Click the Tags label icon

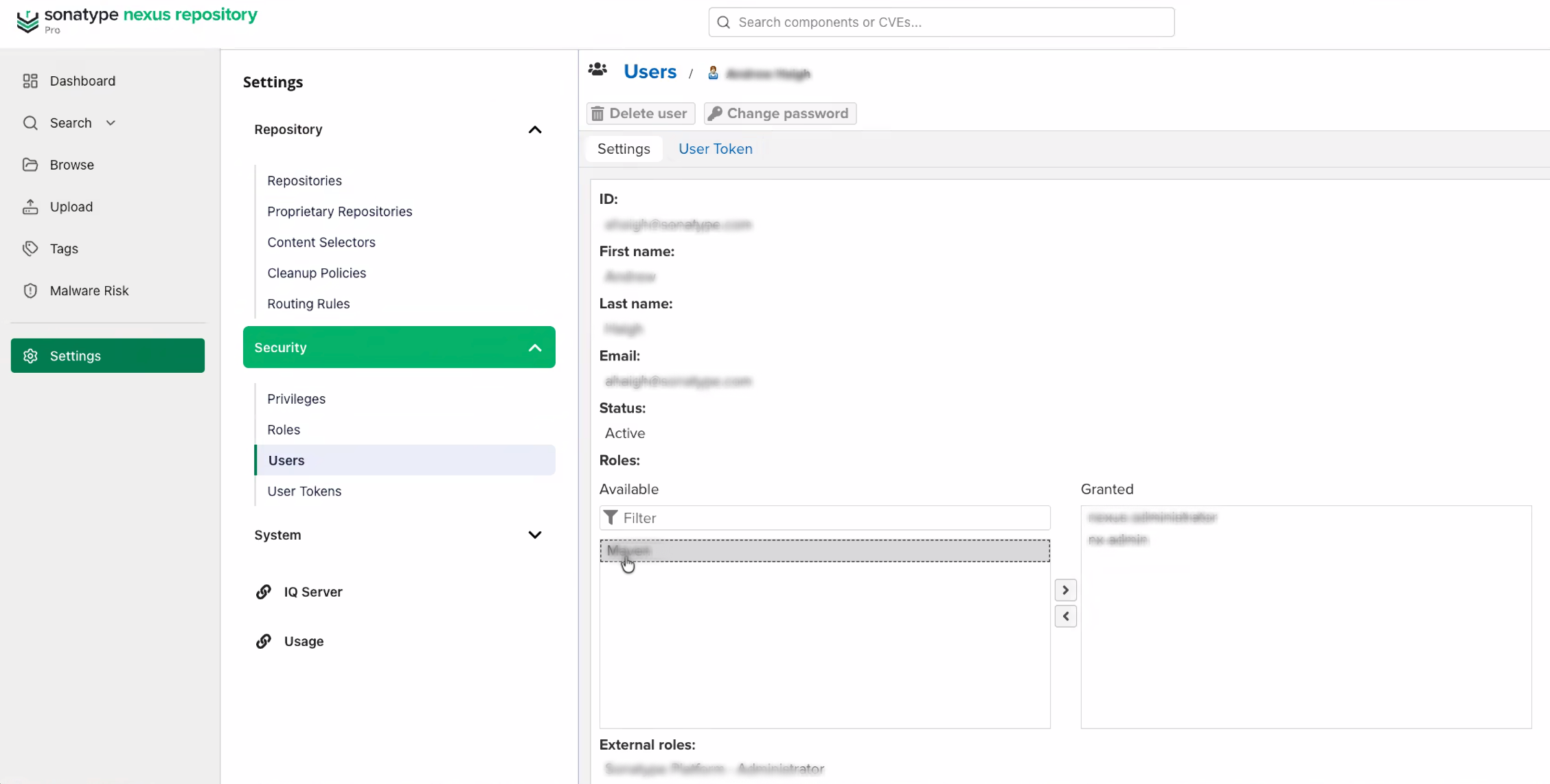coord(30,249)
